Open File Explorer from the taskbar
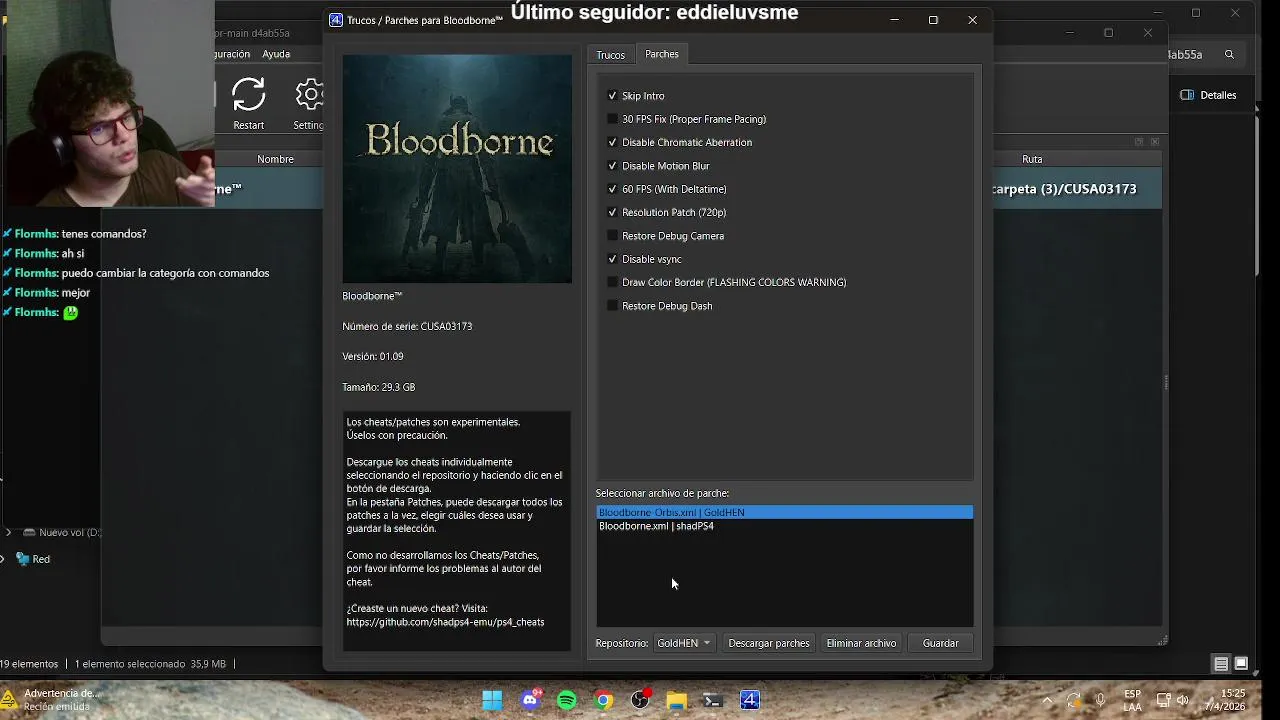 pyautogui.click(x=677, y=700)
